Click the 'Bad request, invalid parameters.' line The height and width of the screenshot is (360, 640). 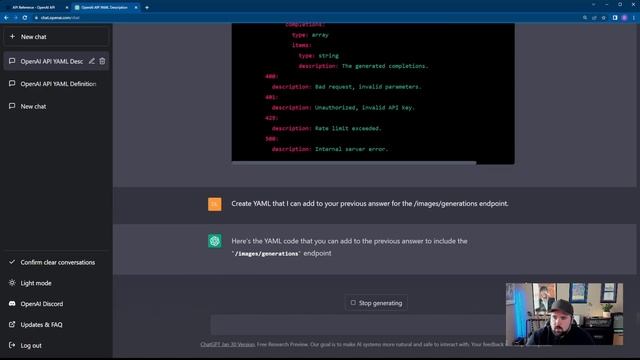tap(347, 87)
